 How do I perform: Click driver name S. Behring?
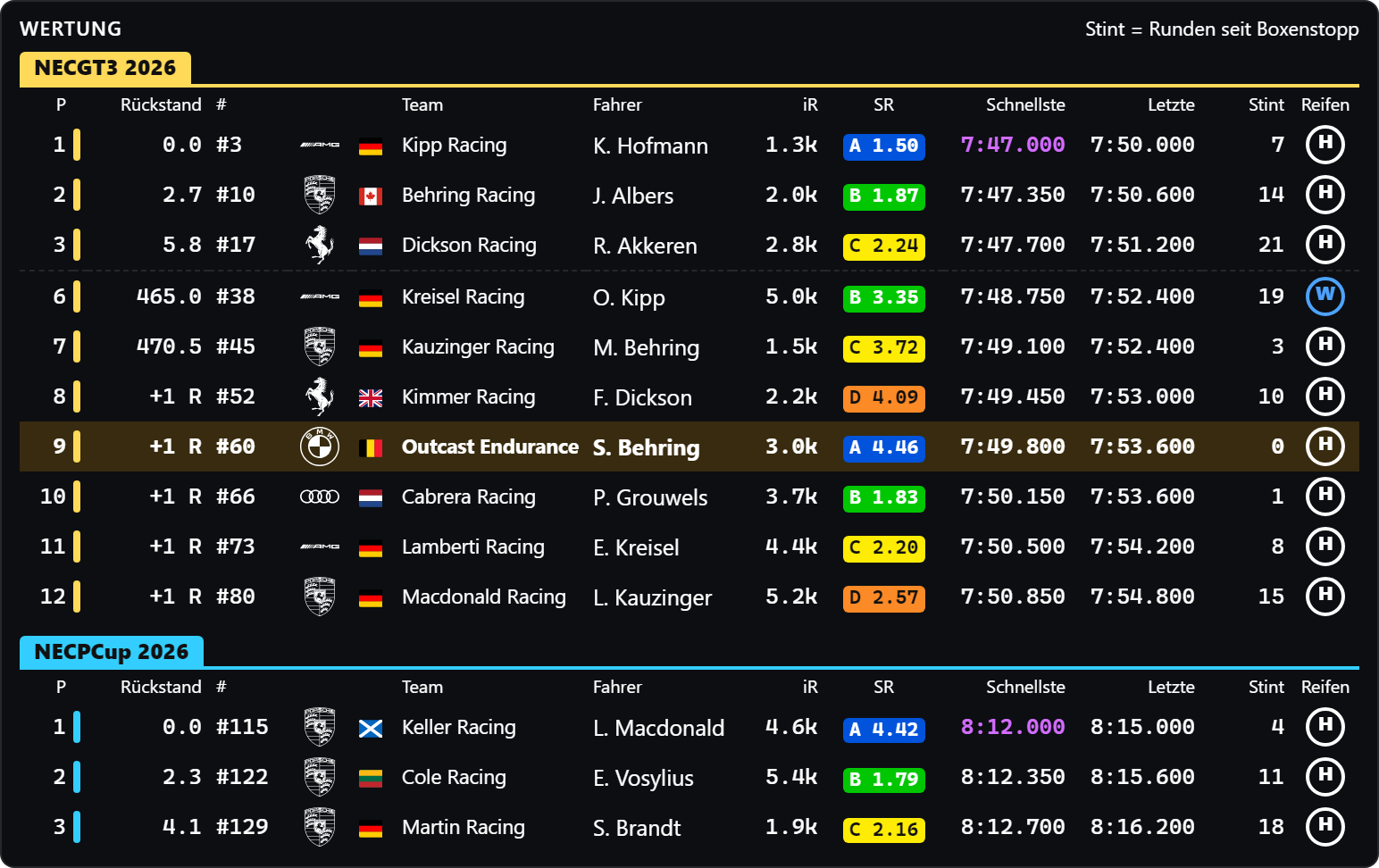pos(647,447)
